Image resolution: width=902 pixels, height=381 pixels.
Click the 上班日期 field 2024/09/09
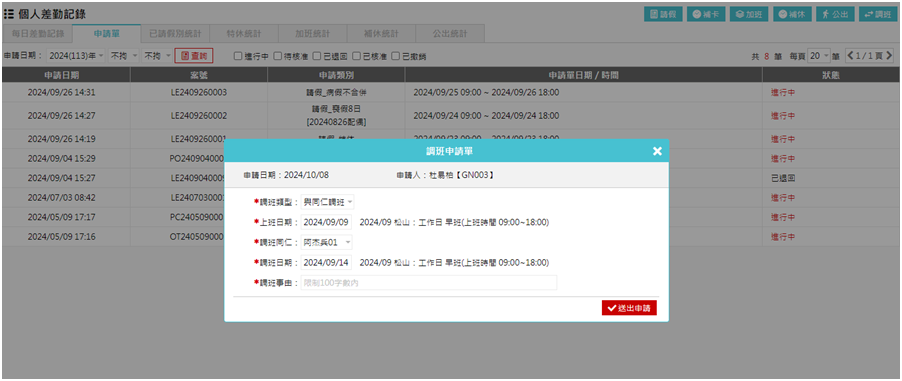[326, 222]
